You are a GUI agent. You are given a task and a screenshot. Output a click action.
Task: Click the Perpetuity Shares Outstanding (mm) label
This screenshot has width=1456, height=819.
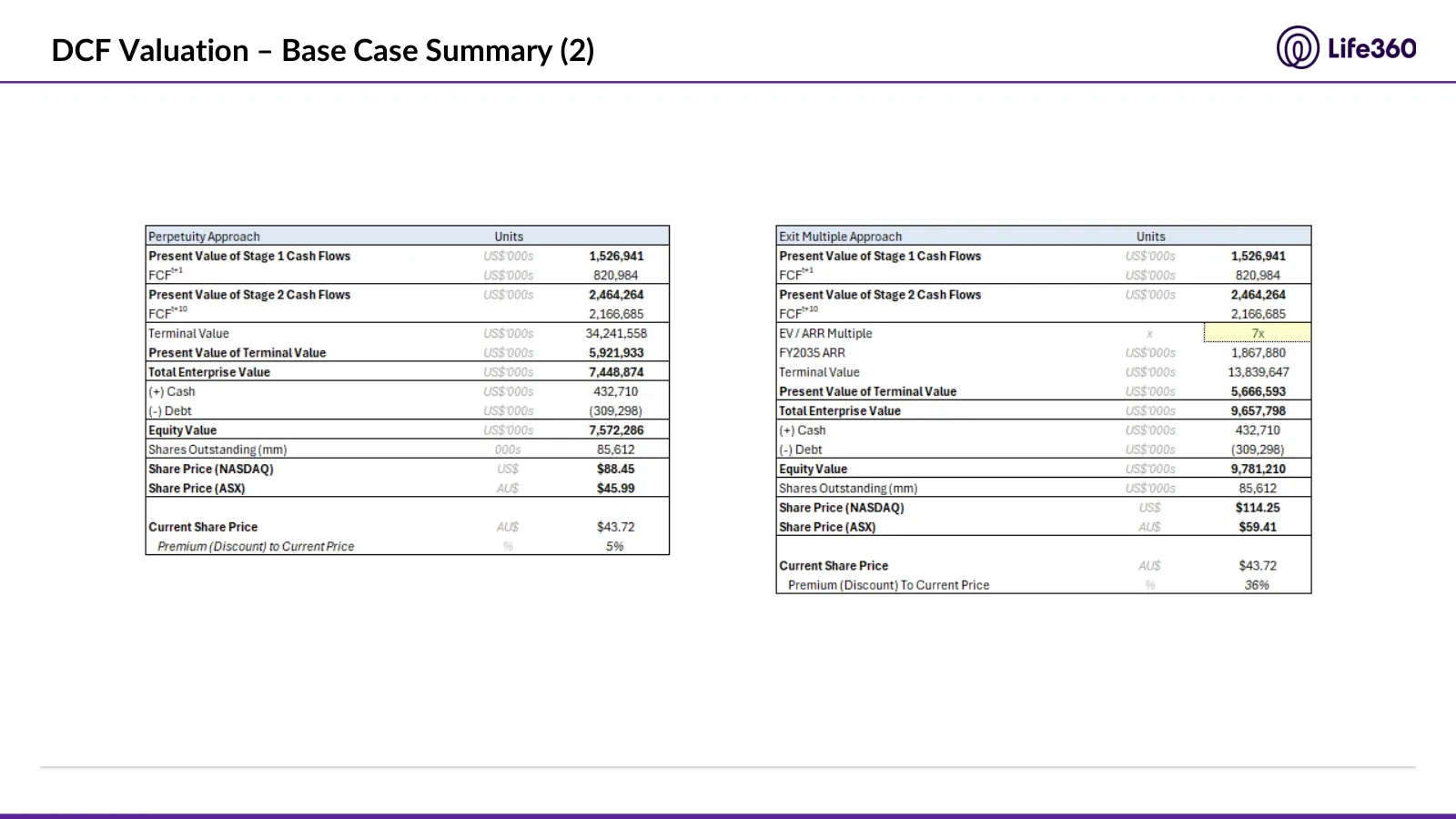217,450
